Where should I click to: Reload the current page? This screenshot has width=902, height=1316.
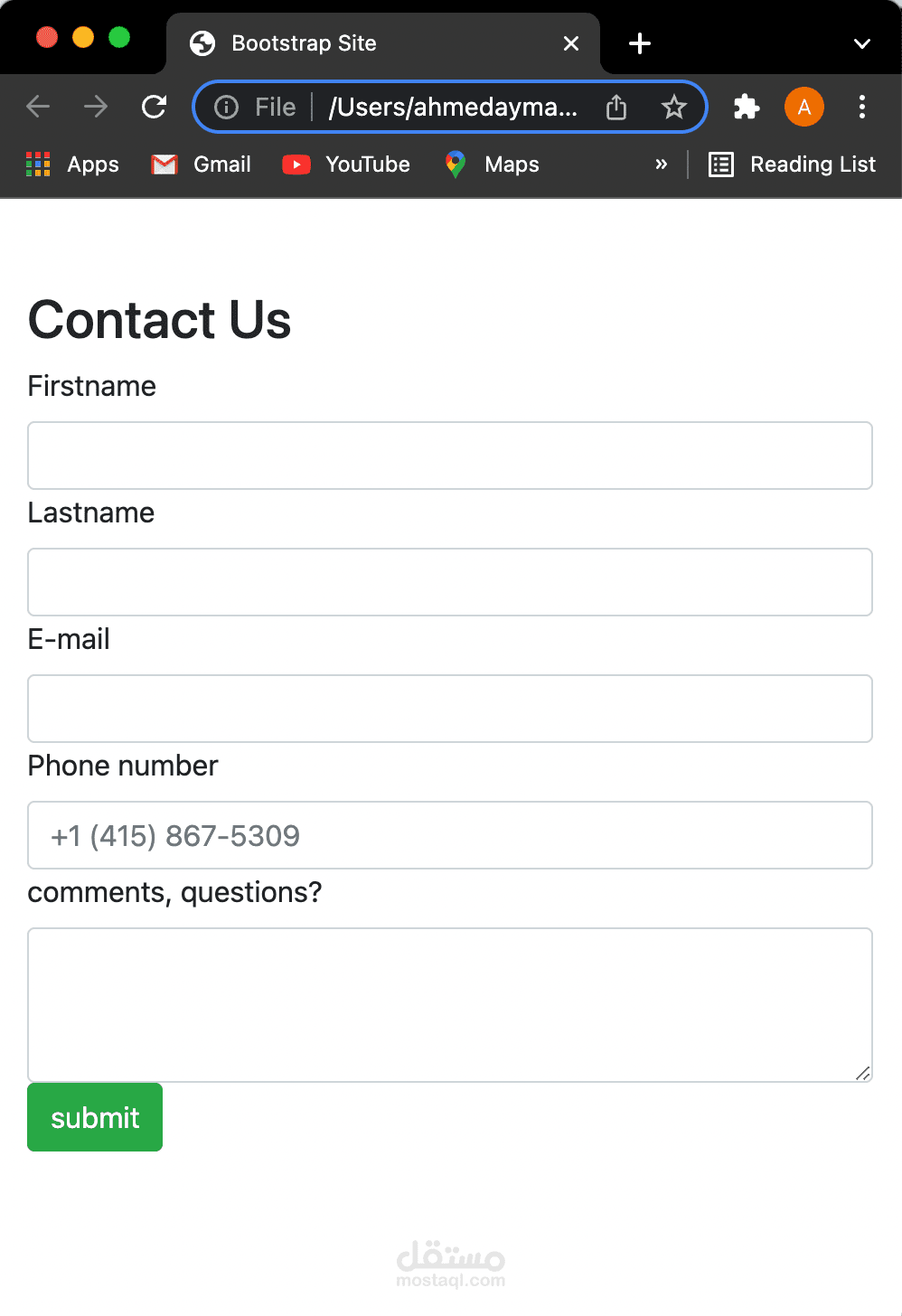coord(154,107)
